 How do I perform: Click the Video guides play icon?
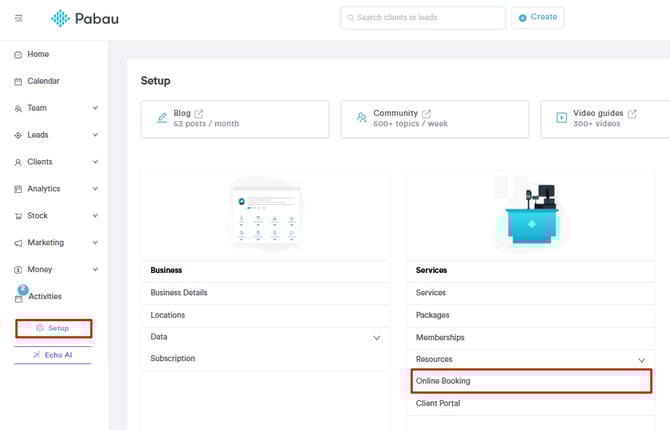pos(561,118)
